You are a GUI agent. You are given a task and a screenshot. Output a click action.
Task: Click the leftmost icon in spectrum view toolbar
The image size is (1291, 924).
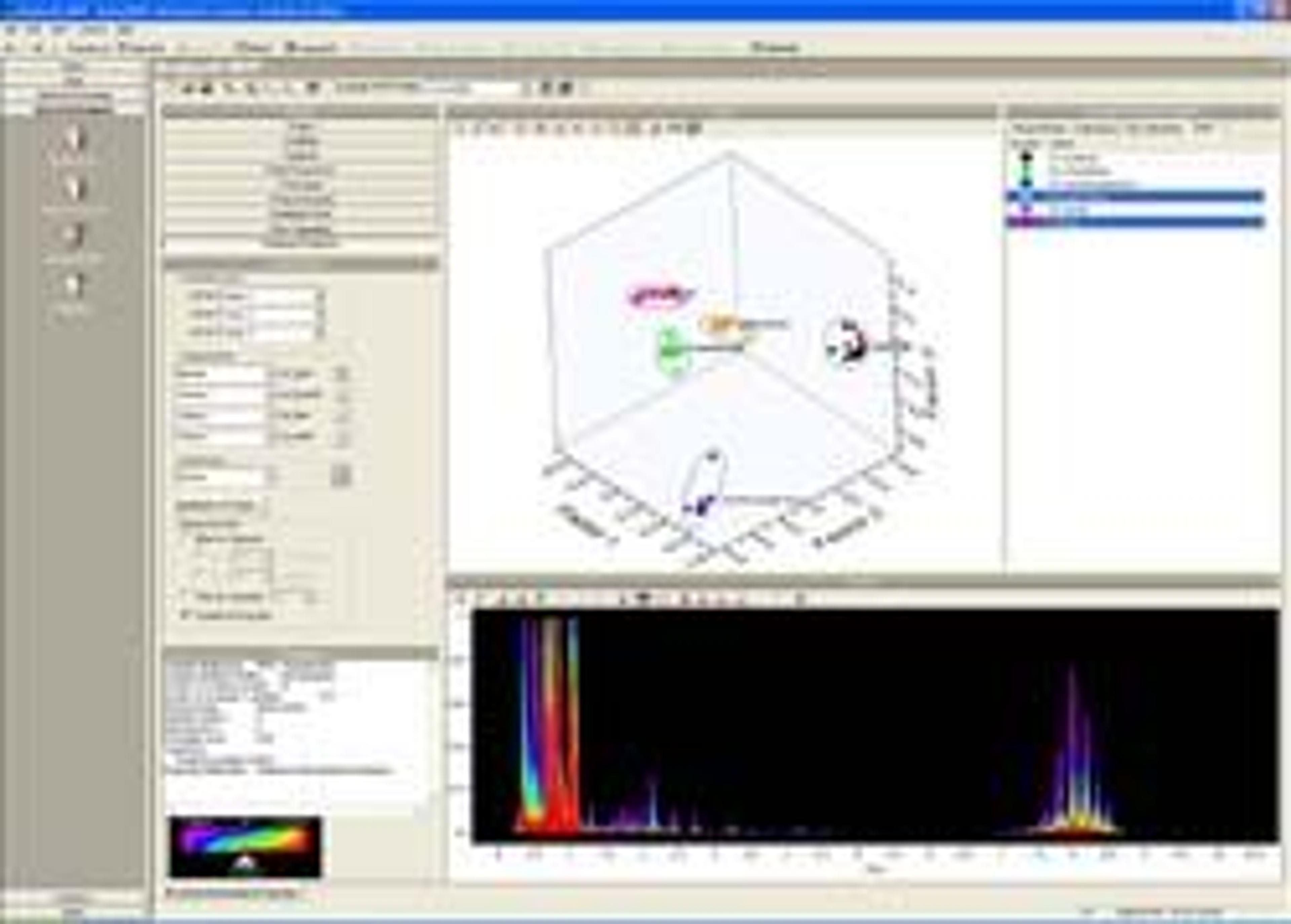pyautogui.click(x=462, y=598)
